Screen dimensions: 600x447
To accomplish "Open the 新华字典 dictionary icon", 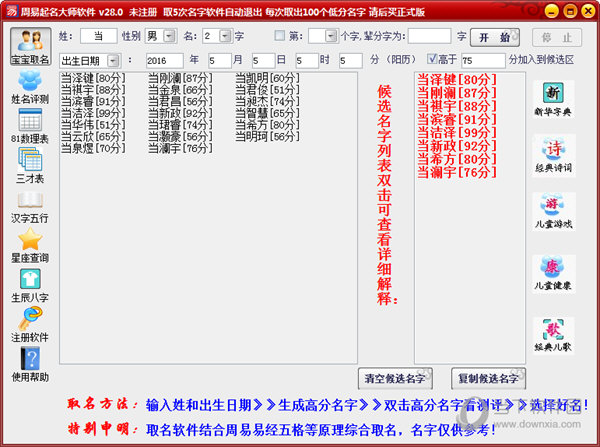I will (553, 100).
